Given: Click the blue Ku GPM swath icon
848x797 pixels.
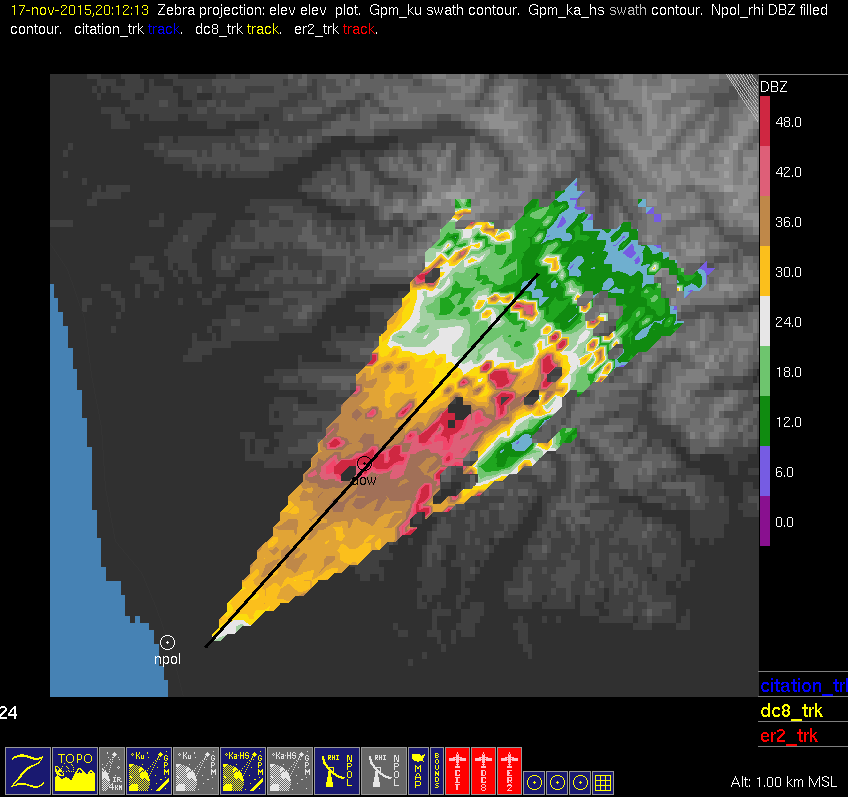Looking at the screenshot, I should pyautogui.click(x=149, y=771).
